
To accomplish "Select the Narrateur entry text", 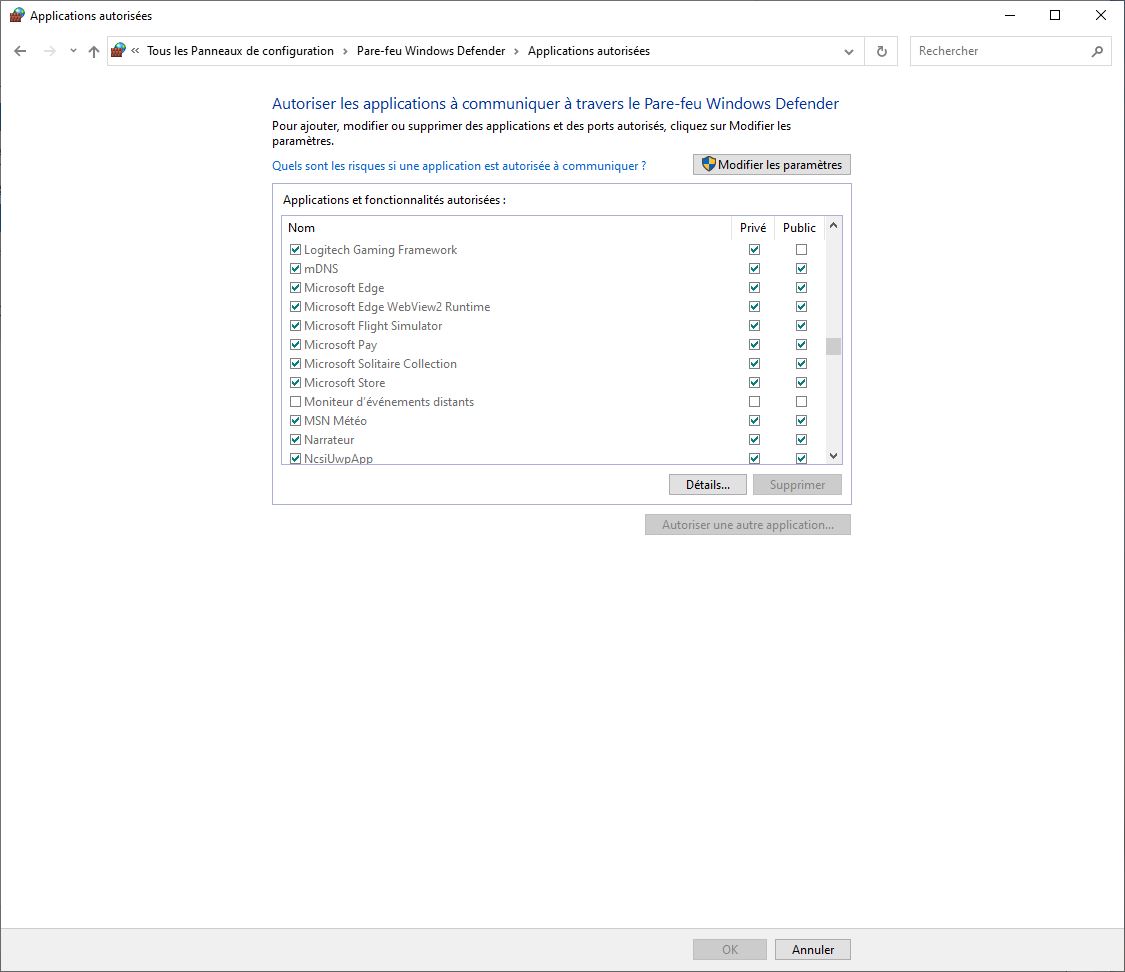I will pos(329,440).
